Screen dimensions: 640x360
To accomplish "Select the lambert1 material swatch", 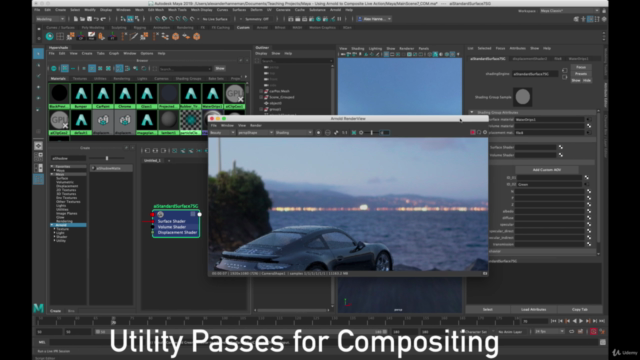I will tap(169, 122).
